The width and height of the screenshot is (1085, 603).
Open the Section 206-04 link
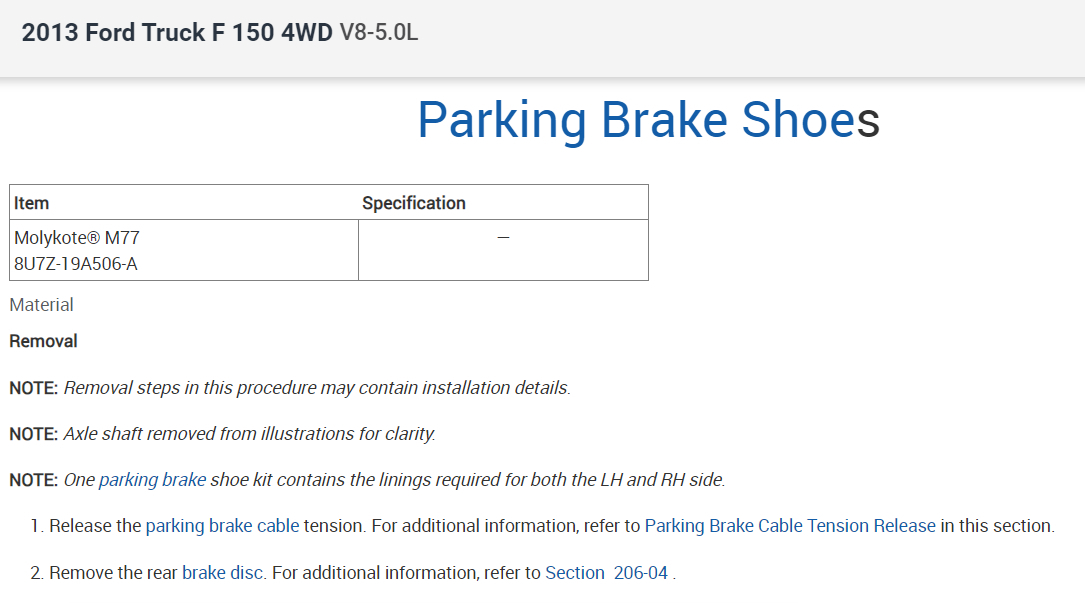click(607, 573)
